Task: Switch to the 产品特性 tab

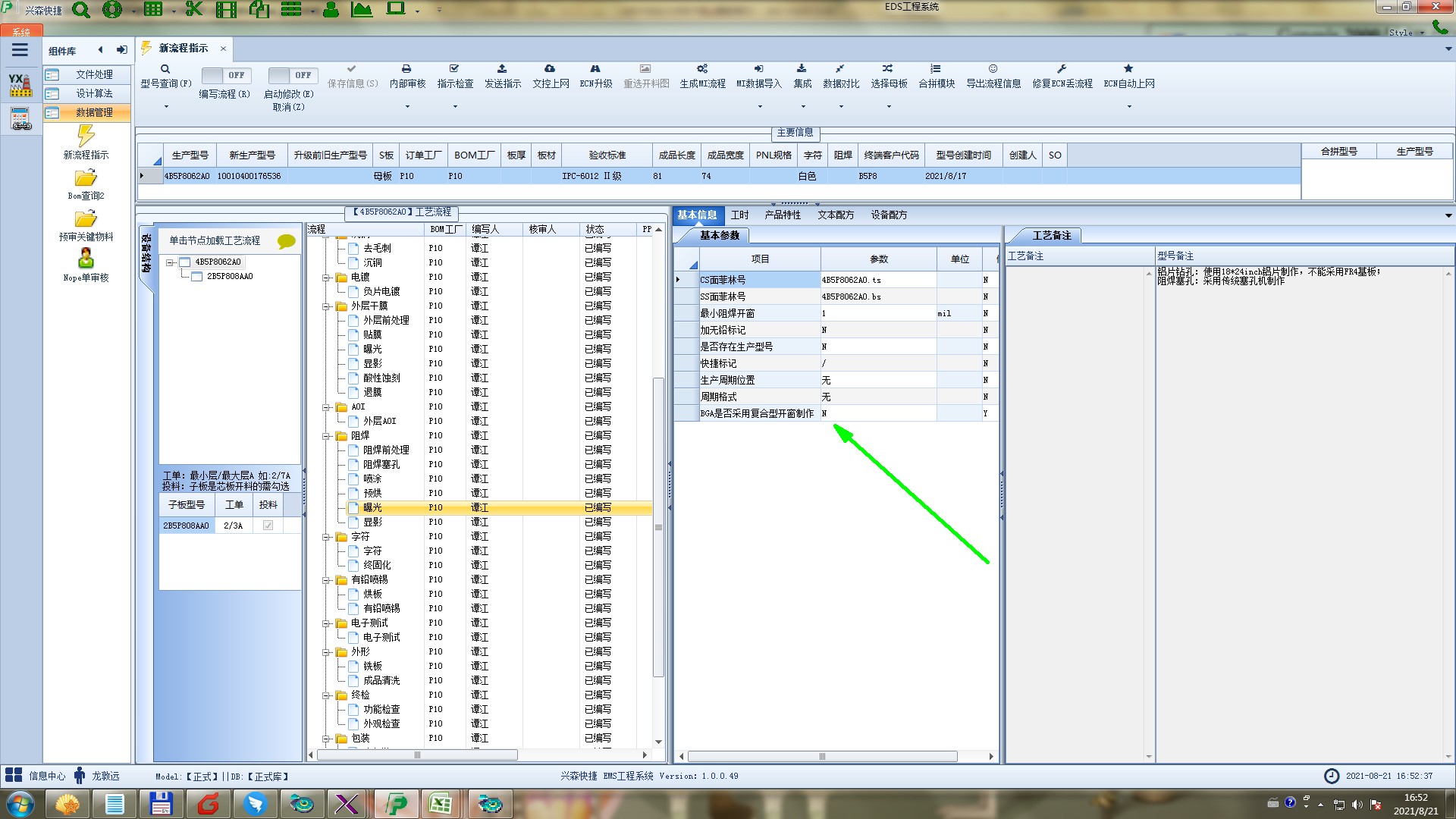Action: coord(783,215)
